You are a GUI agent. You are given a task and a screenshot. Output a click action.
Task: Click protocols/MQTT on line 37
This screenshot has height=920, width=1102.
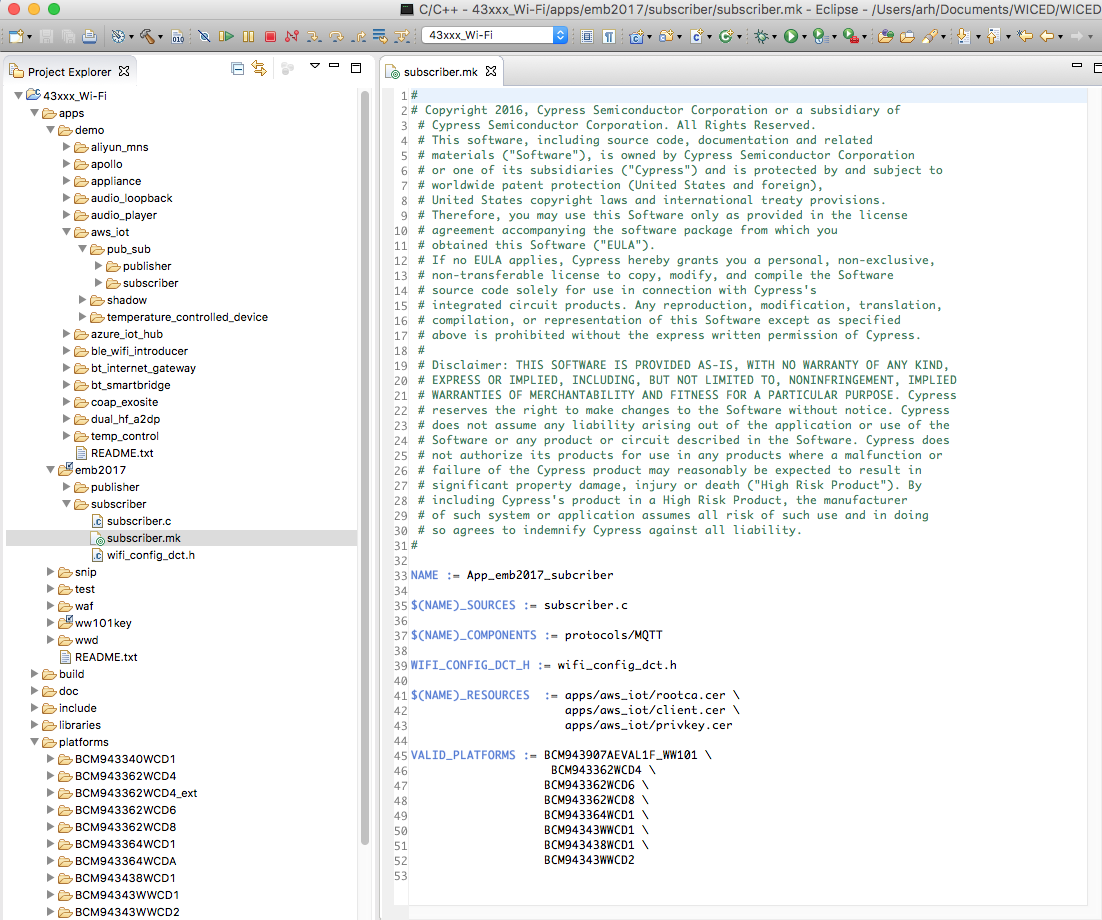click(614, 635)
